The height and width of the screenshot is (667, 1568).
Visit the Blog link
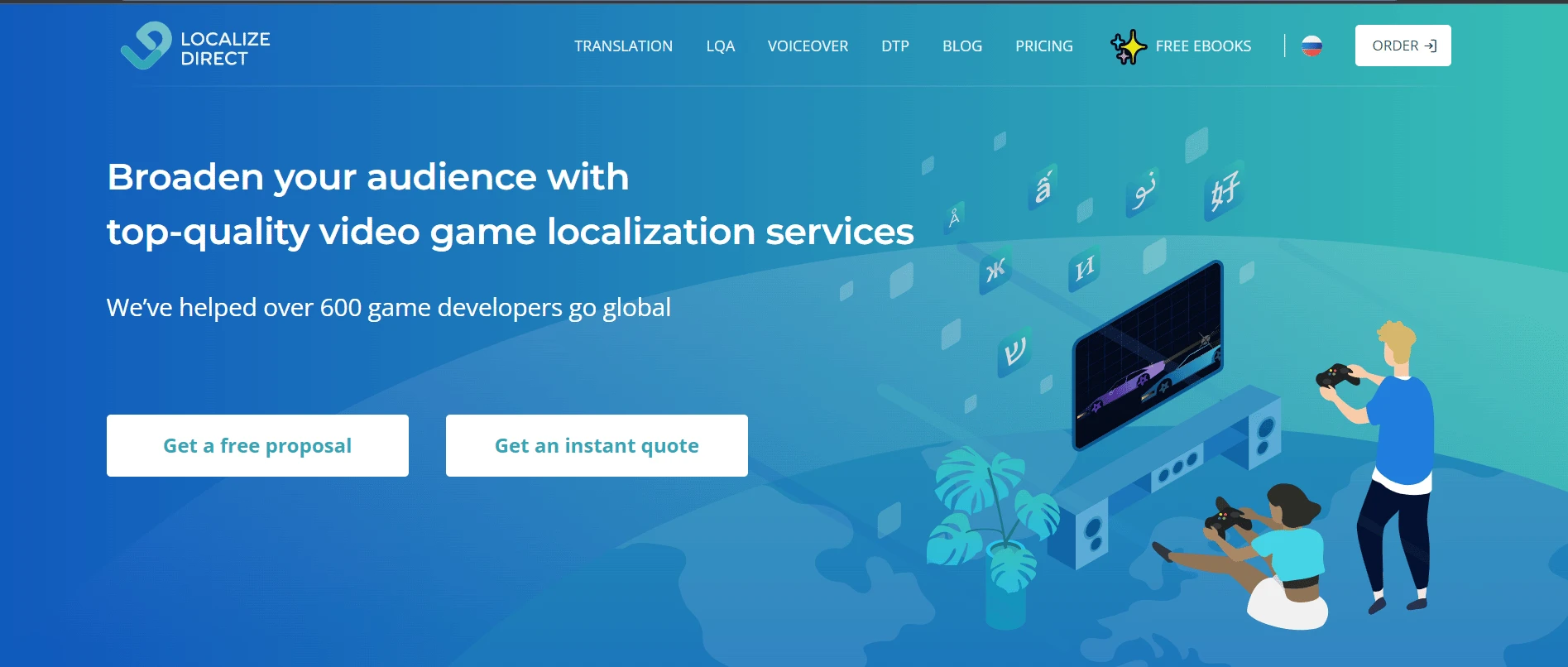[x=961, y=46]
